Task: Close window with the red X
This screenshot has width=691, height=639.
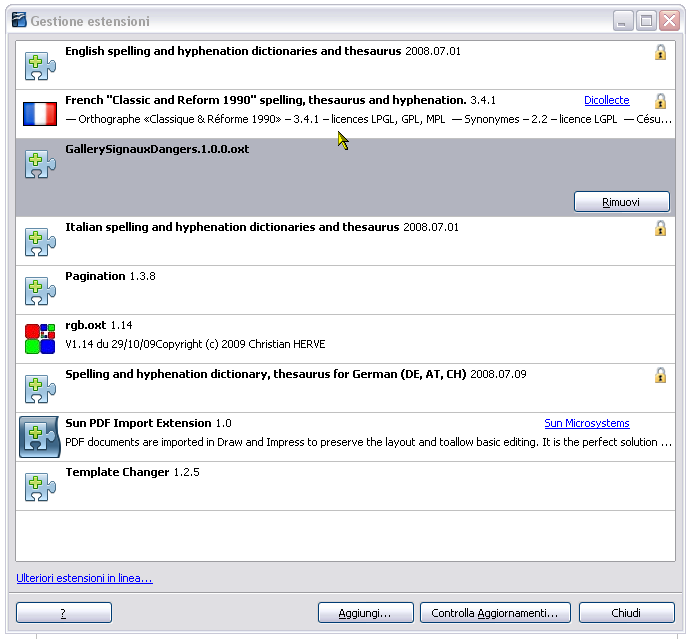Action: pos(669,21)
